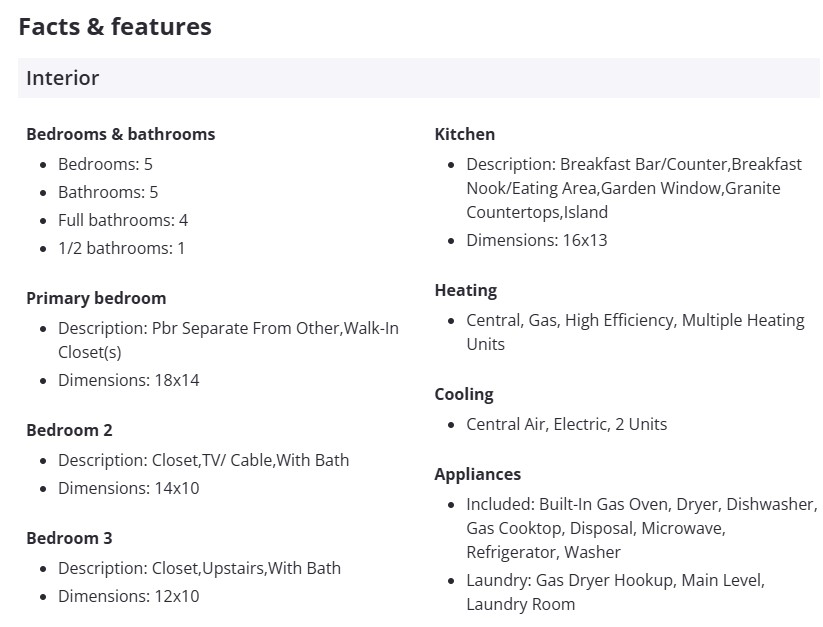Select the Kitchen dimensions 16x13 entry
The width and height of the screenshot is (823, 627).
(x=536, y=240)
